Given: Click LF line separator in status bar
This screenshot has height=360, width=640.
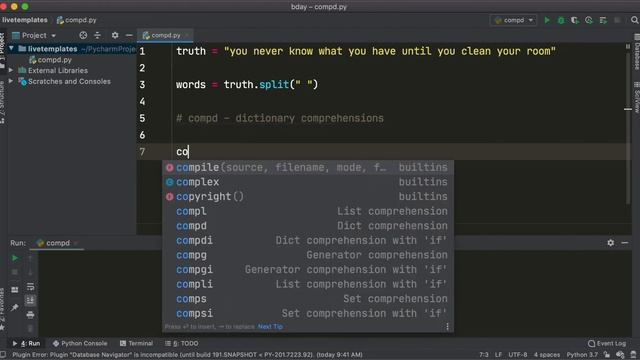Looking at the screenshot, I should coord(498,355).
